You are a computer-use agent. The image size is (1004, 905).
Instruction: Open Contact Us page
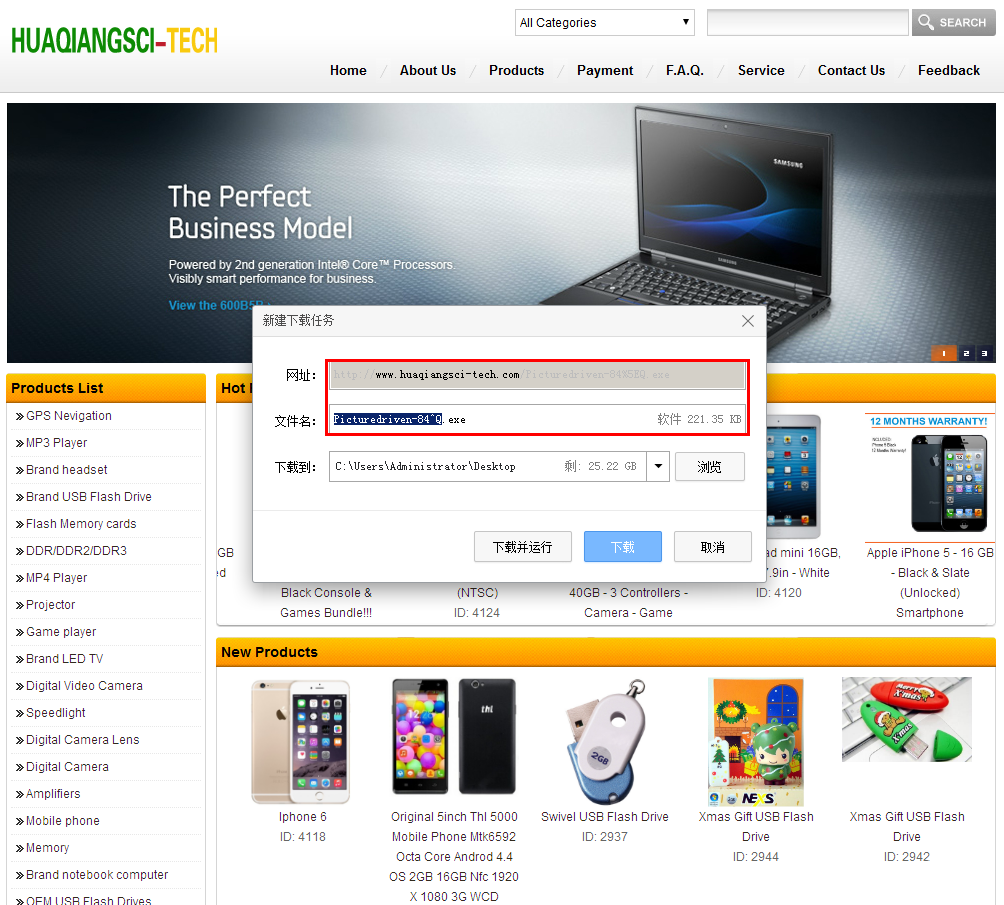click(851, 70)
